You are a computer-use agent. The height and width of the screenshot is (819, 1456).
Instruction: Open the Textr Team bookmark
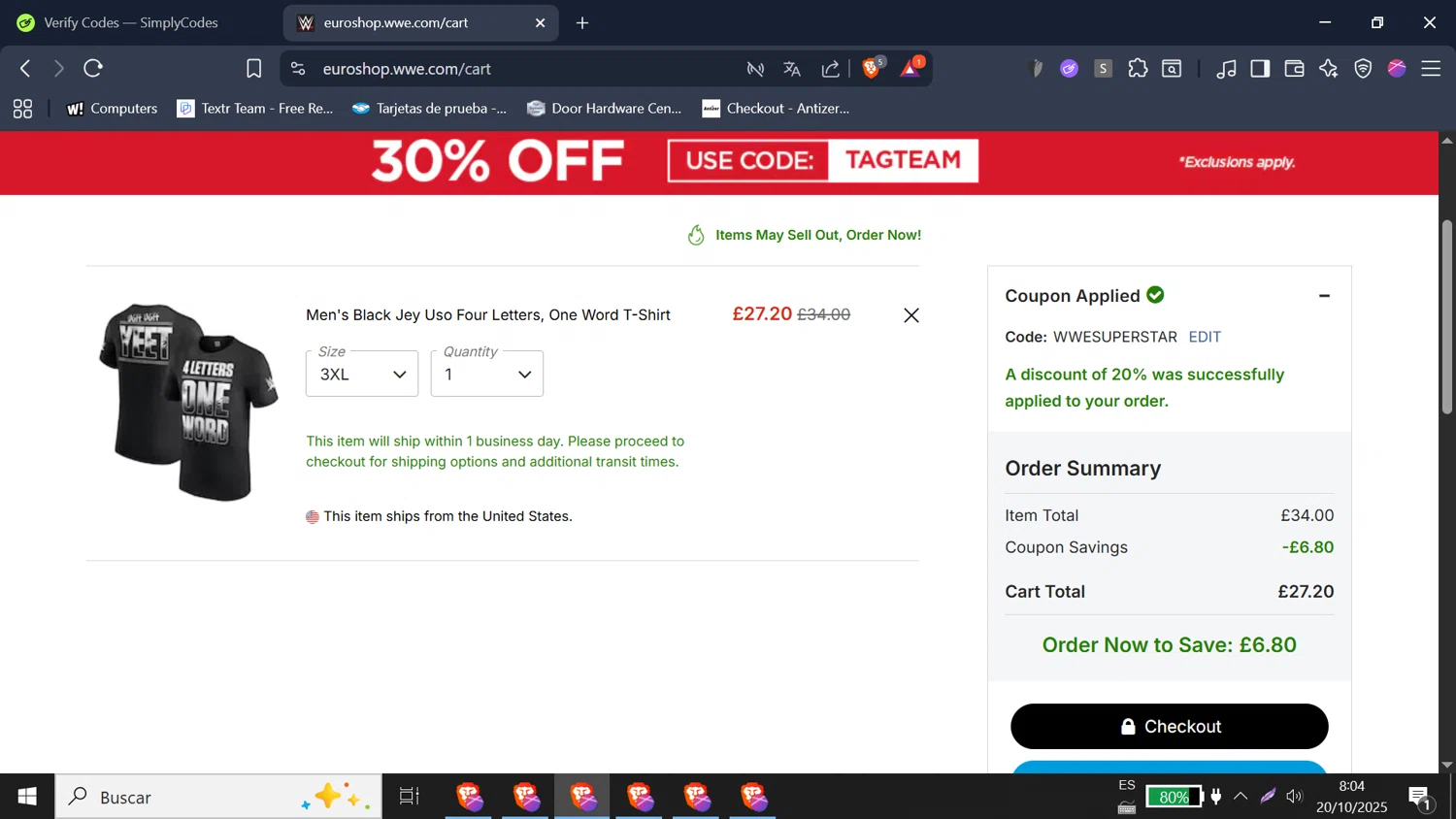click(255, 109)
